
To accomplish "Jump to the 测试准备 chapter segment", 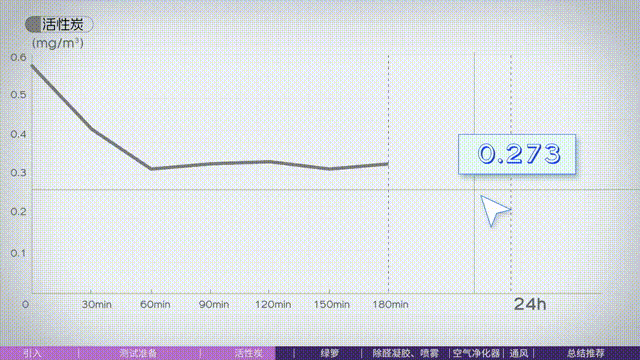I will [x=139, y=353].
